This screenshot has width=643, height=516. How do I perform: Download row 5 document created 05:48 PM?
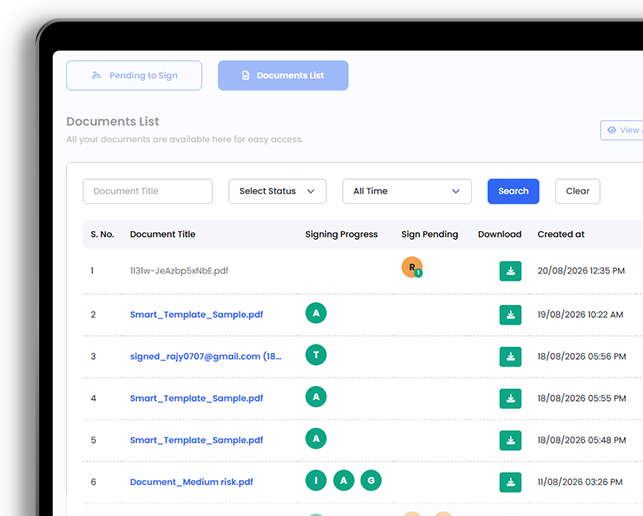510,441
